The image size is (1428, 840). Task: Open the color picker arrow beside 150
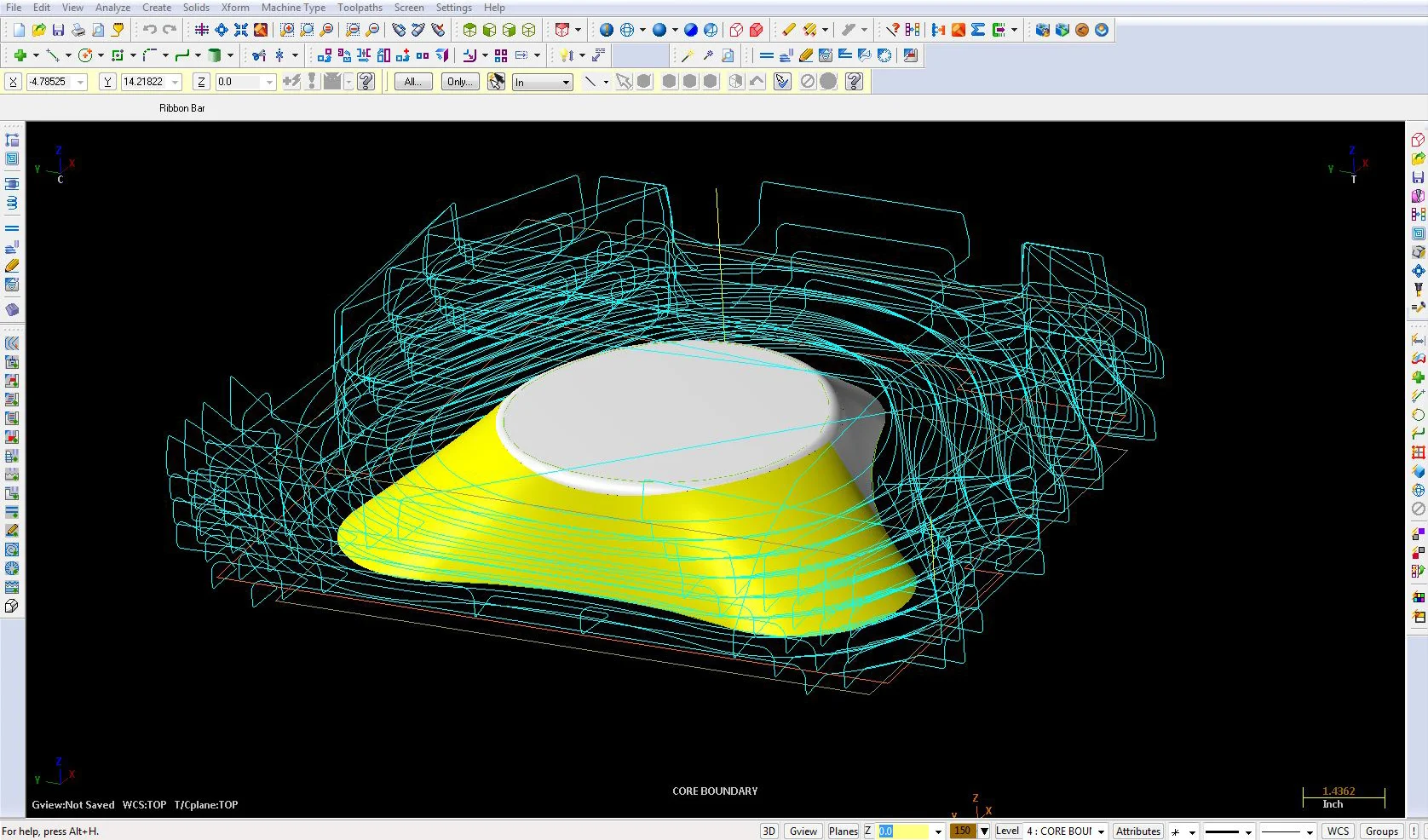coord(984,831)
